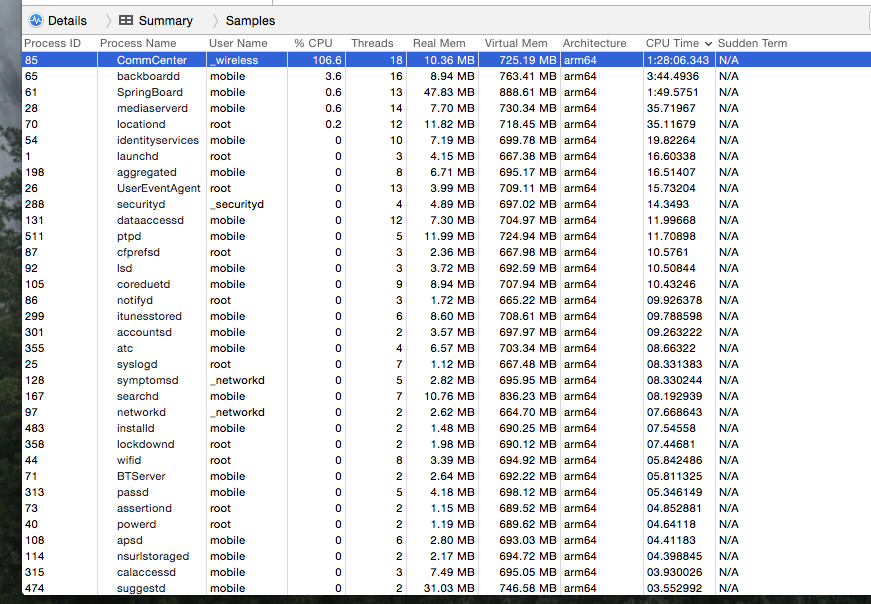Select the BTServer process row
The height and width of the screenshot is (604, 871).
pyautogui.click(x=446, y=476)
